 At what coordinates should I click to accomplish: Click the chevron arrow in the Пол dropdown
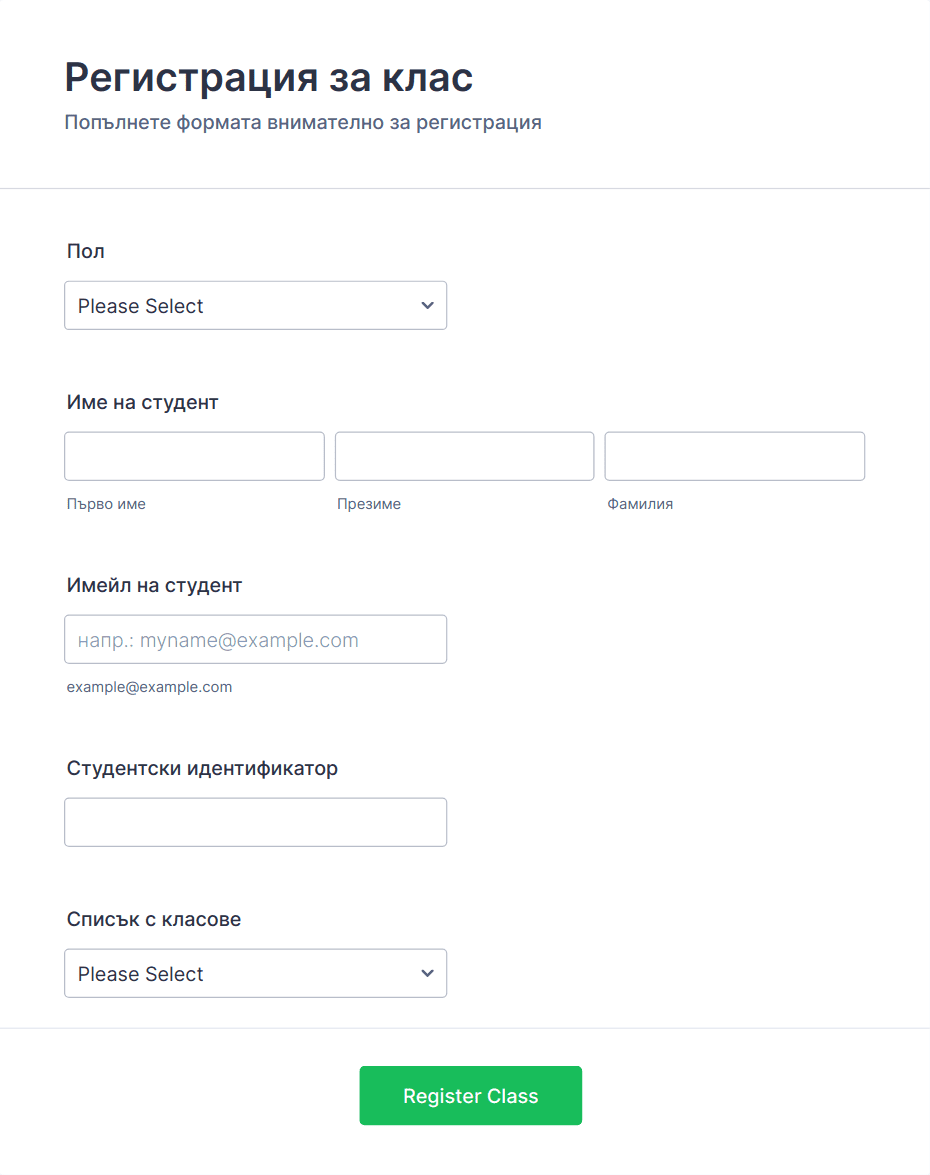tap(427, 306)
